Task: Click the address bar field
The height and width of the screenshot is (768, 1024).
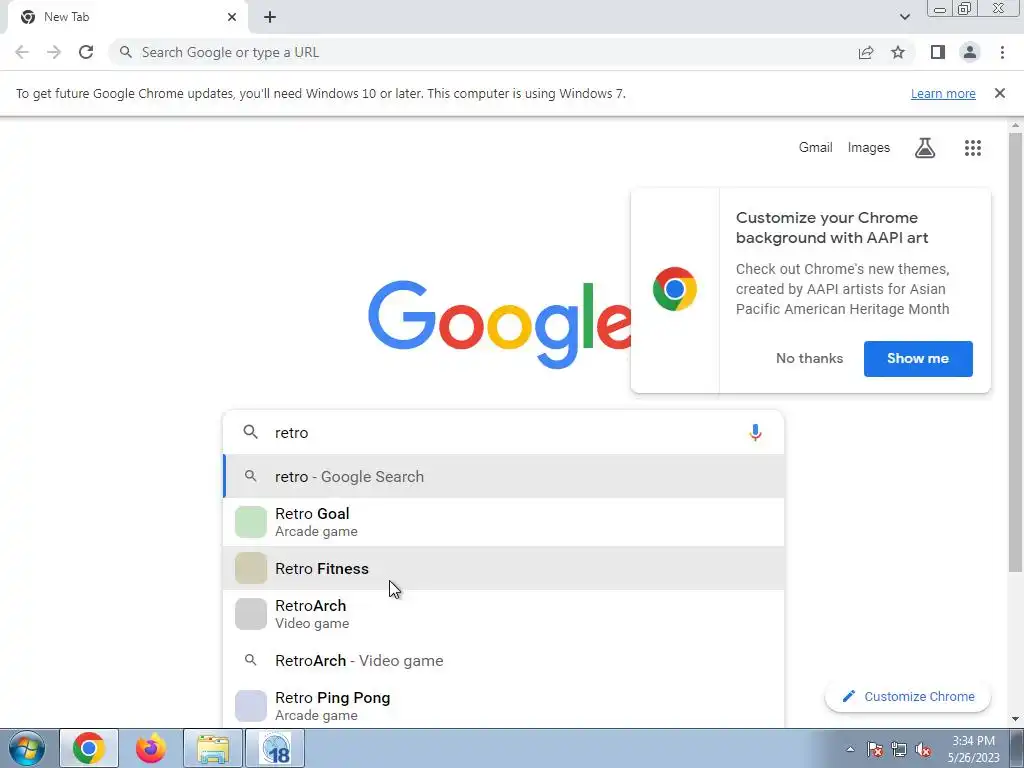Action: [483, 52]
